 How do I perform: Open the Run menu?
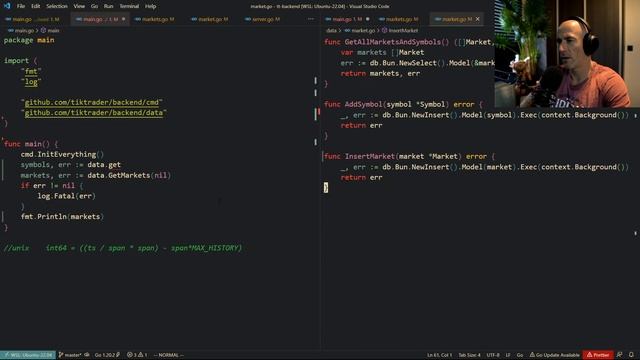point(108,7)
